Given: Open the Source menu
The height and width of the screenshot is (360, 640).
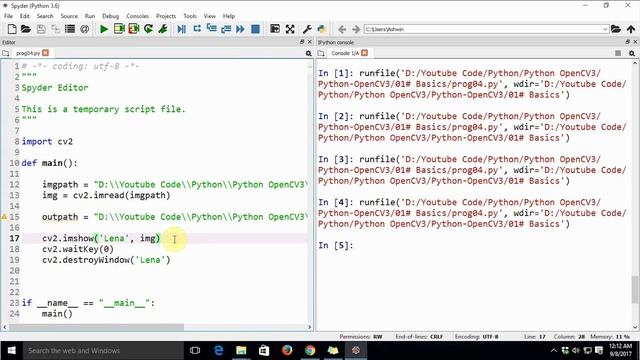Looking at the screenshot, I should [x=69, y=16].
